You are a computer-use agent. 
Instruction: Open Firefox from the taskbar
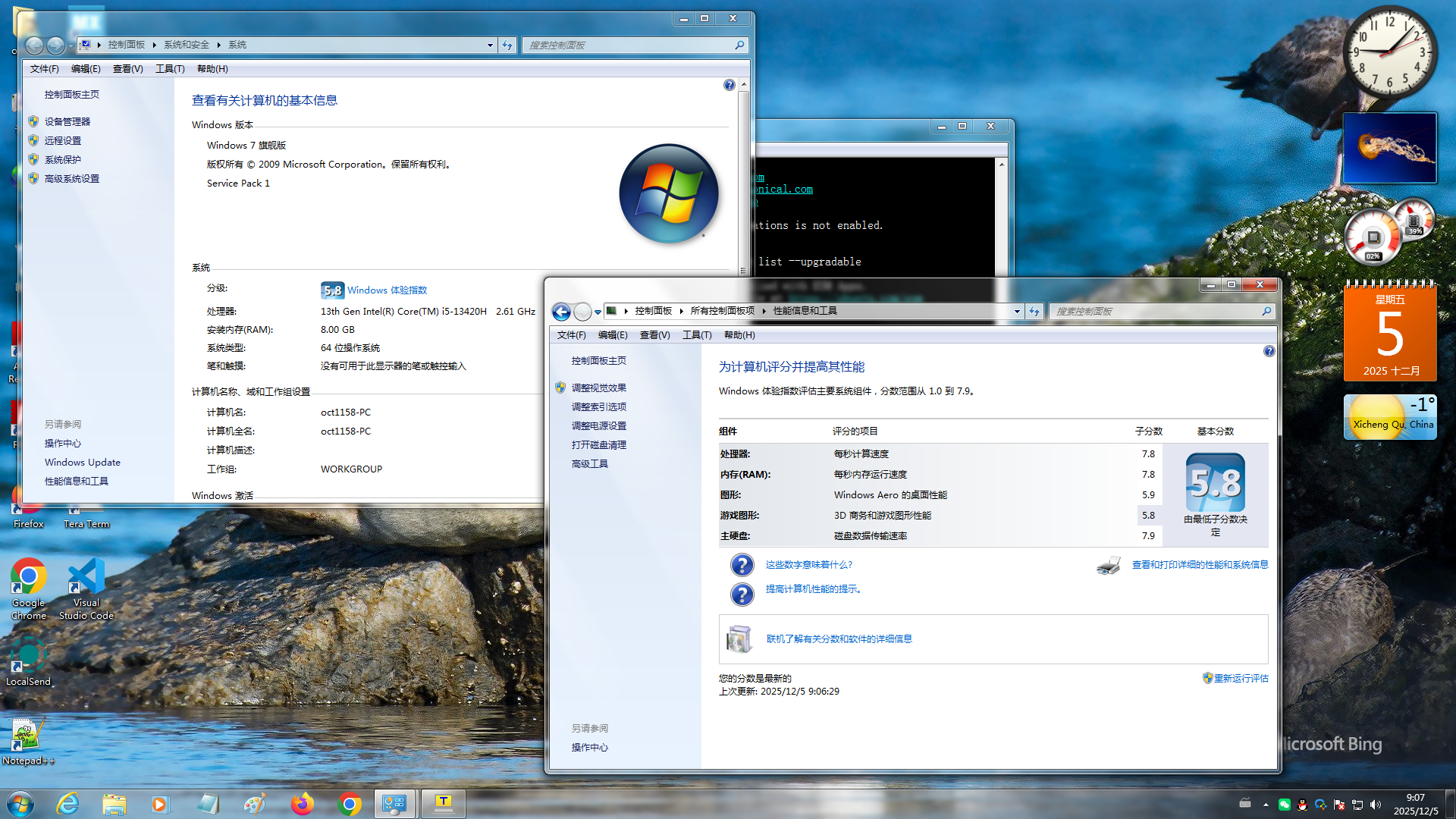302,804
